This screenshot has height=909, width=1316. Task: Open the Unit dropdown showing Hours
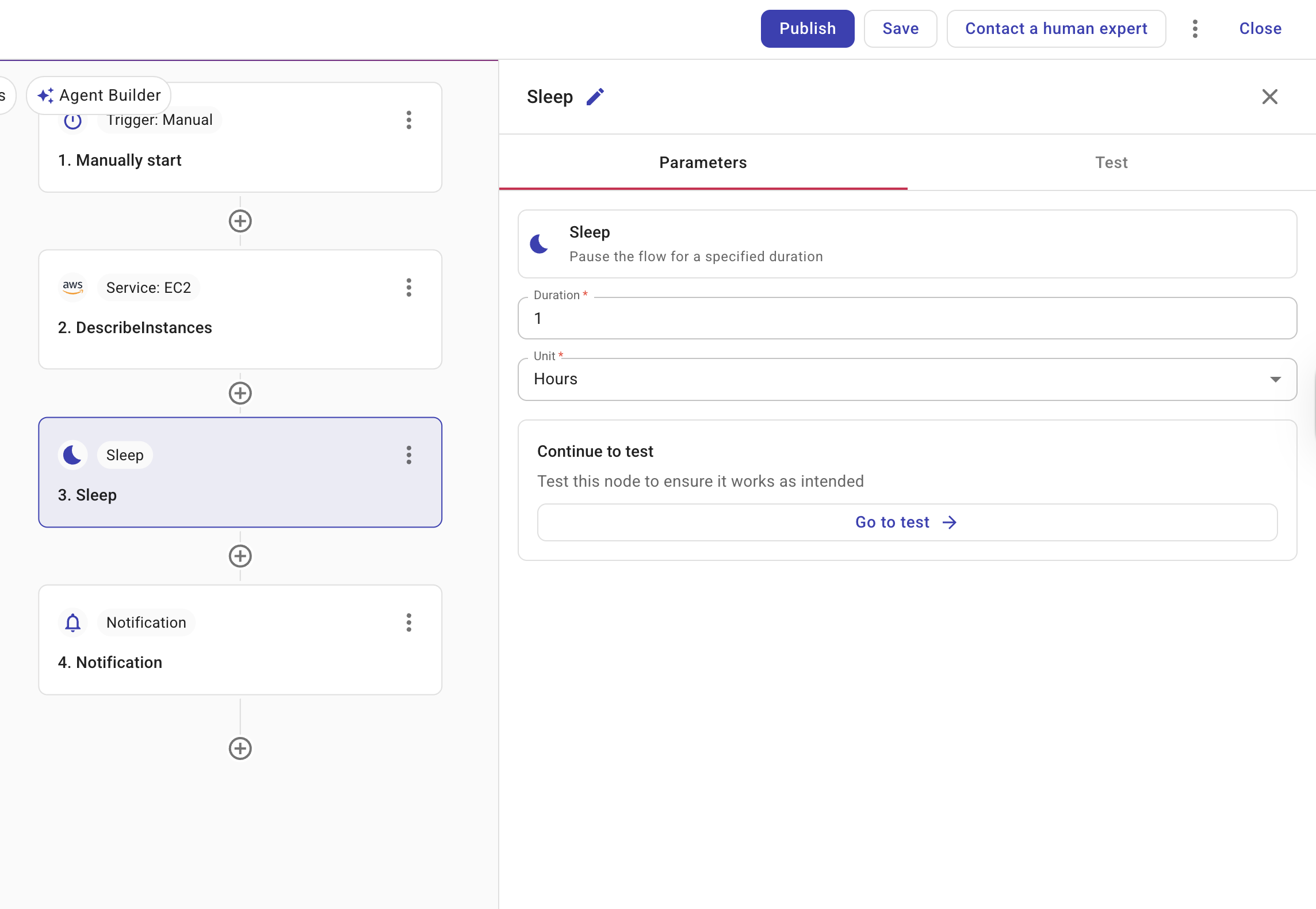1276,379
